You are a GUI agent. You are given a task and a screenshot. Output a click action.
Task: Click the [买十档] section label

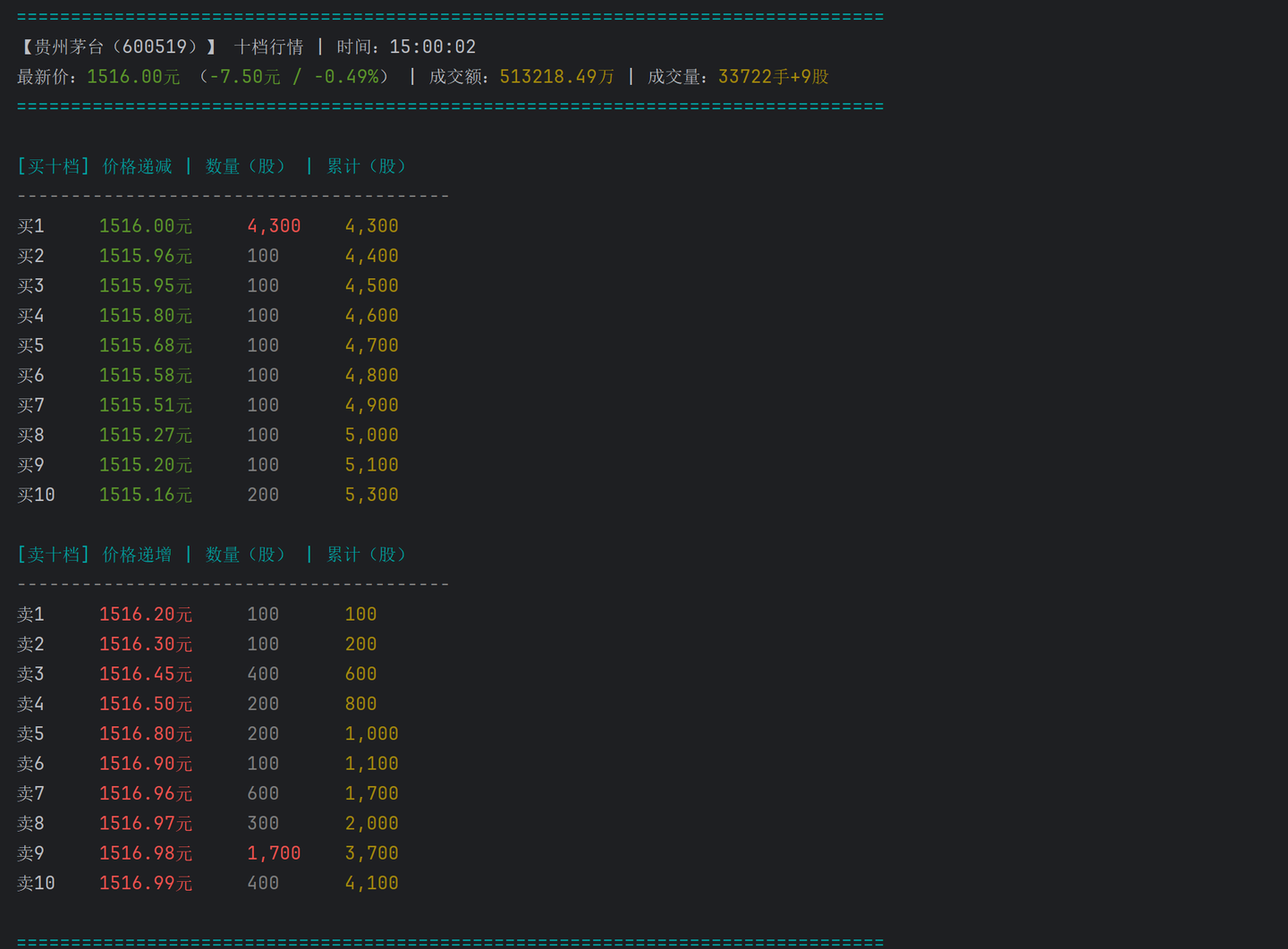pyautogui.click(x=54, y=166)
